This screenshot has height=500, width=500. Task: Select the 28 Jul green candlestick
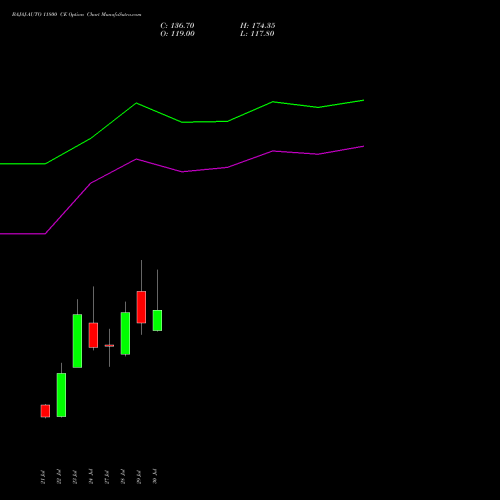click(x=125, y=333)
